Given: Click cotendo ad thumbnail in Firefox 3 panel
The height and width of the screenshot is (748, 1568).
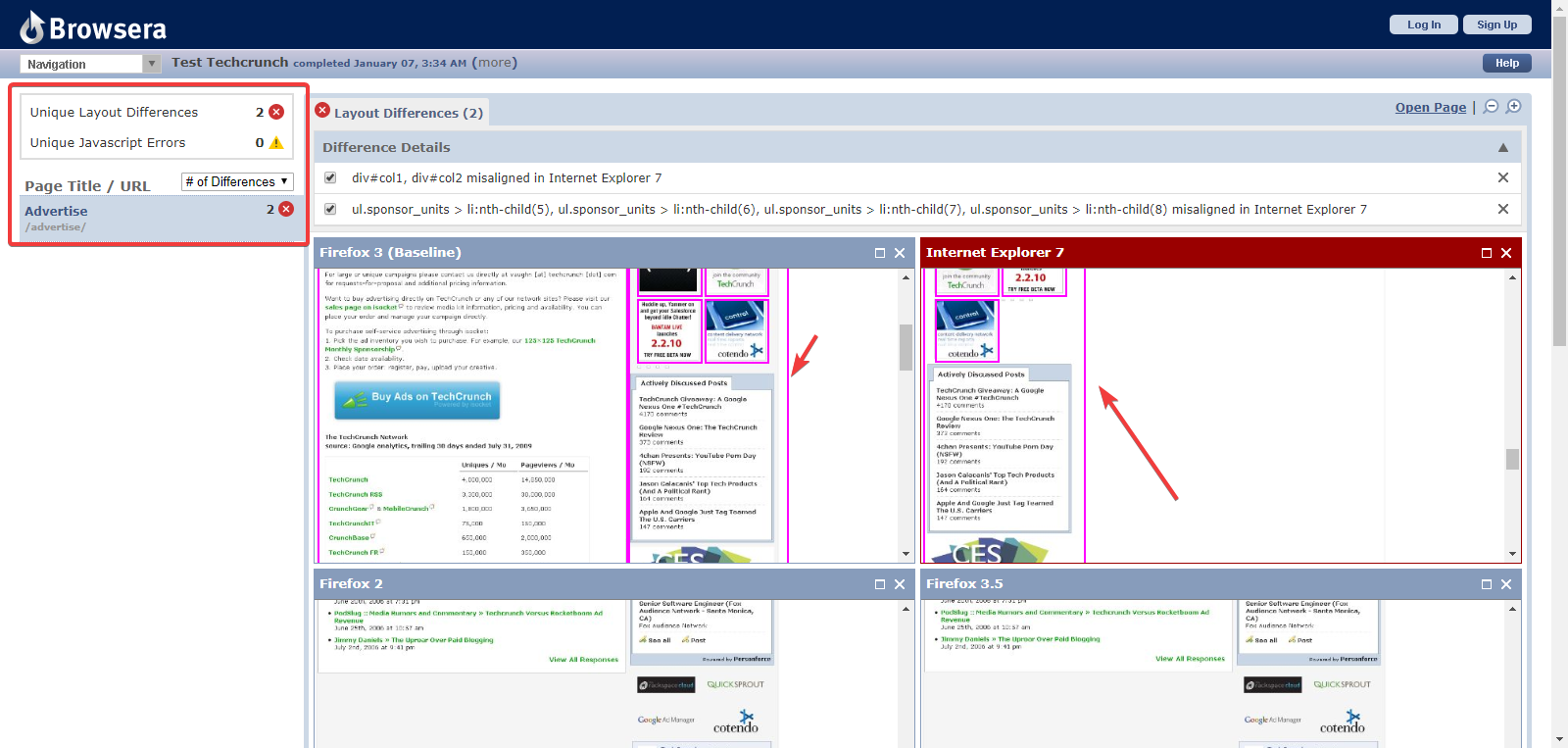Looking at the screenshot, I should point(736,331).
